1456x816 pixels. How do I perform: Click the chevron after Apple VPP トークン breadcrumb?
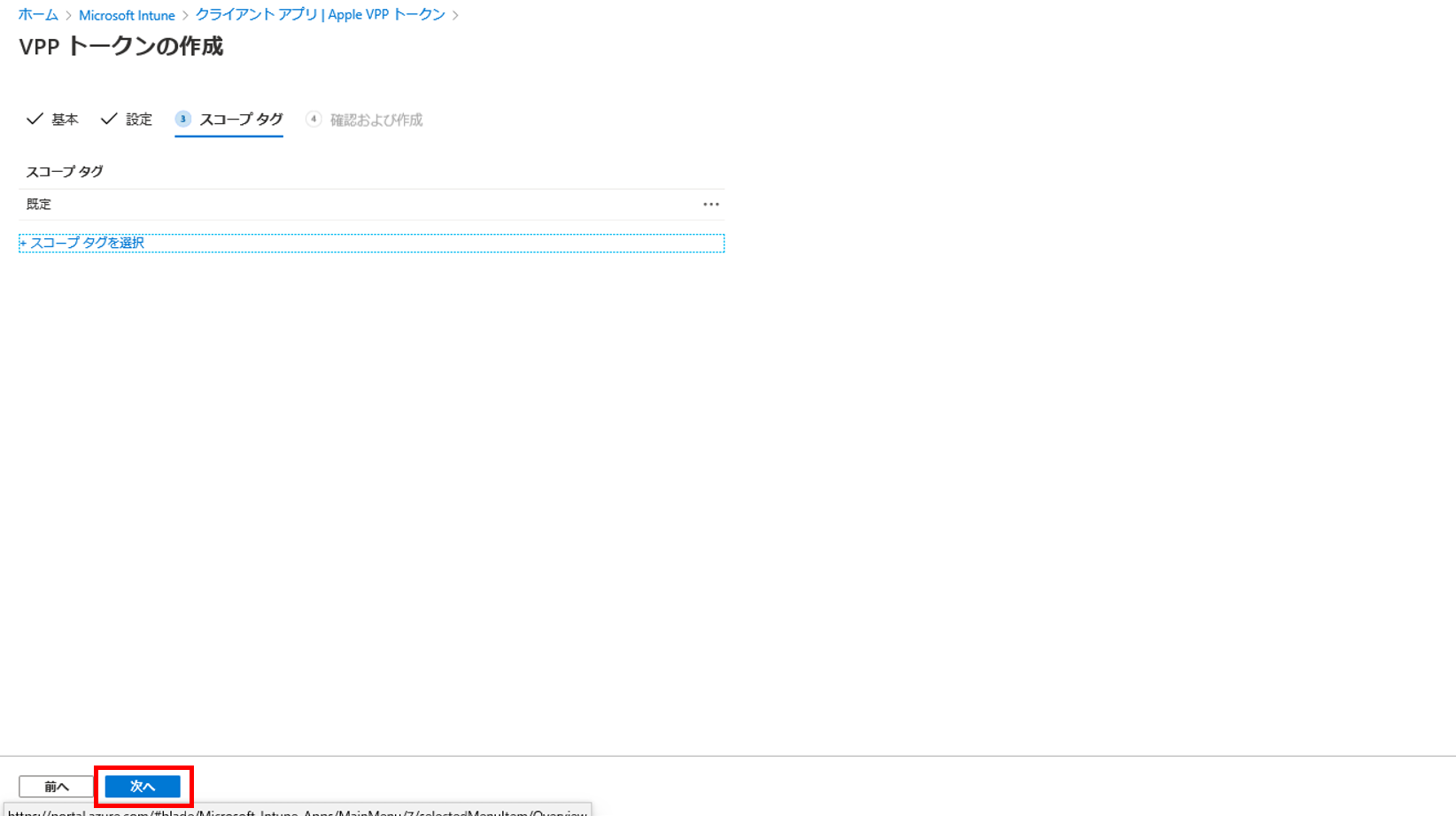(x=455, y=16)
